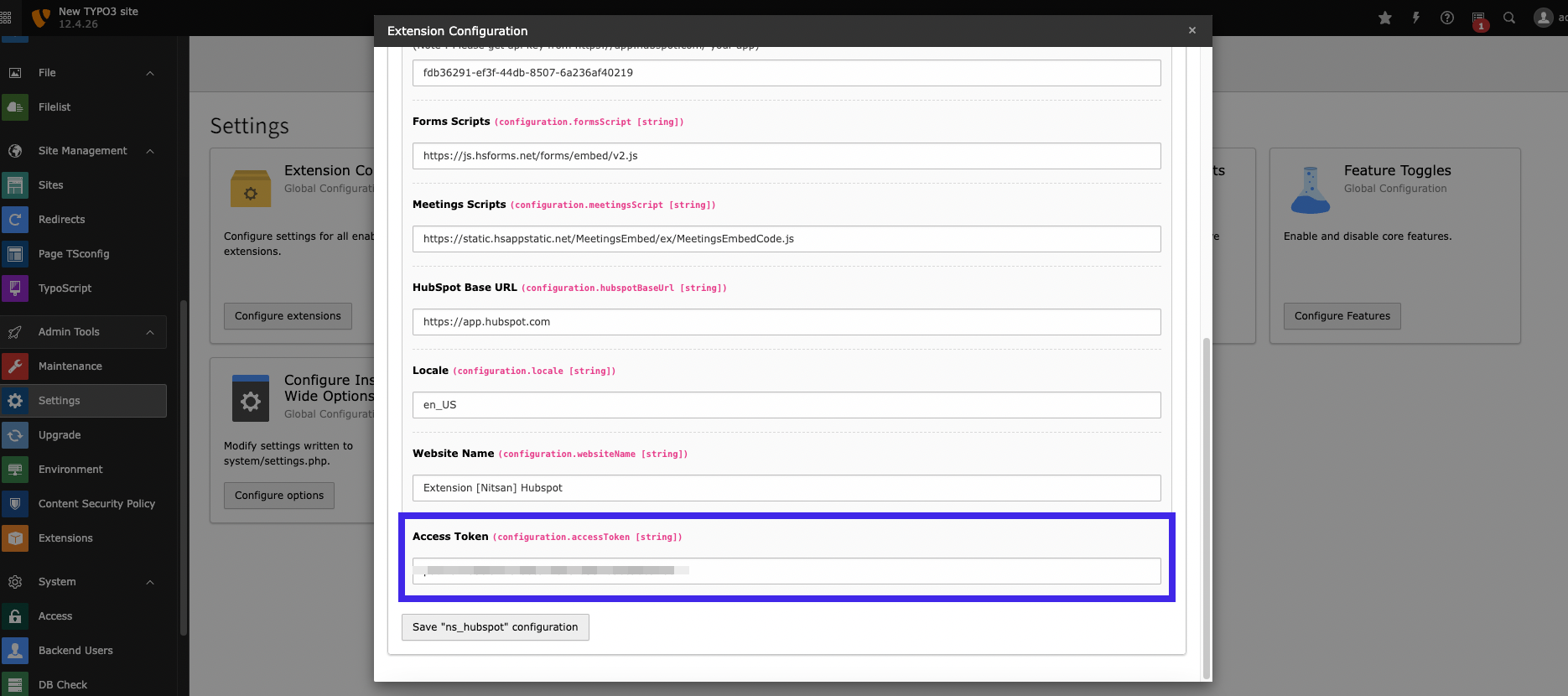This screenshot has height=696, width=1568.
Task: Open the help question mark icon
Action: (1447, 18)
